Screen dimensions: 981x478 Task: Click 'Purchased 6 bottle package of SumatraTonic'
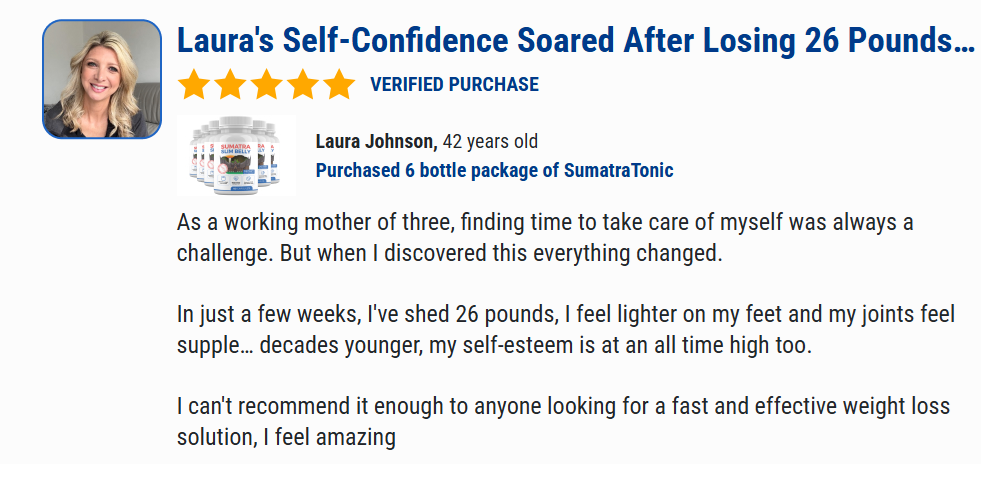[x=494, y=170]
